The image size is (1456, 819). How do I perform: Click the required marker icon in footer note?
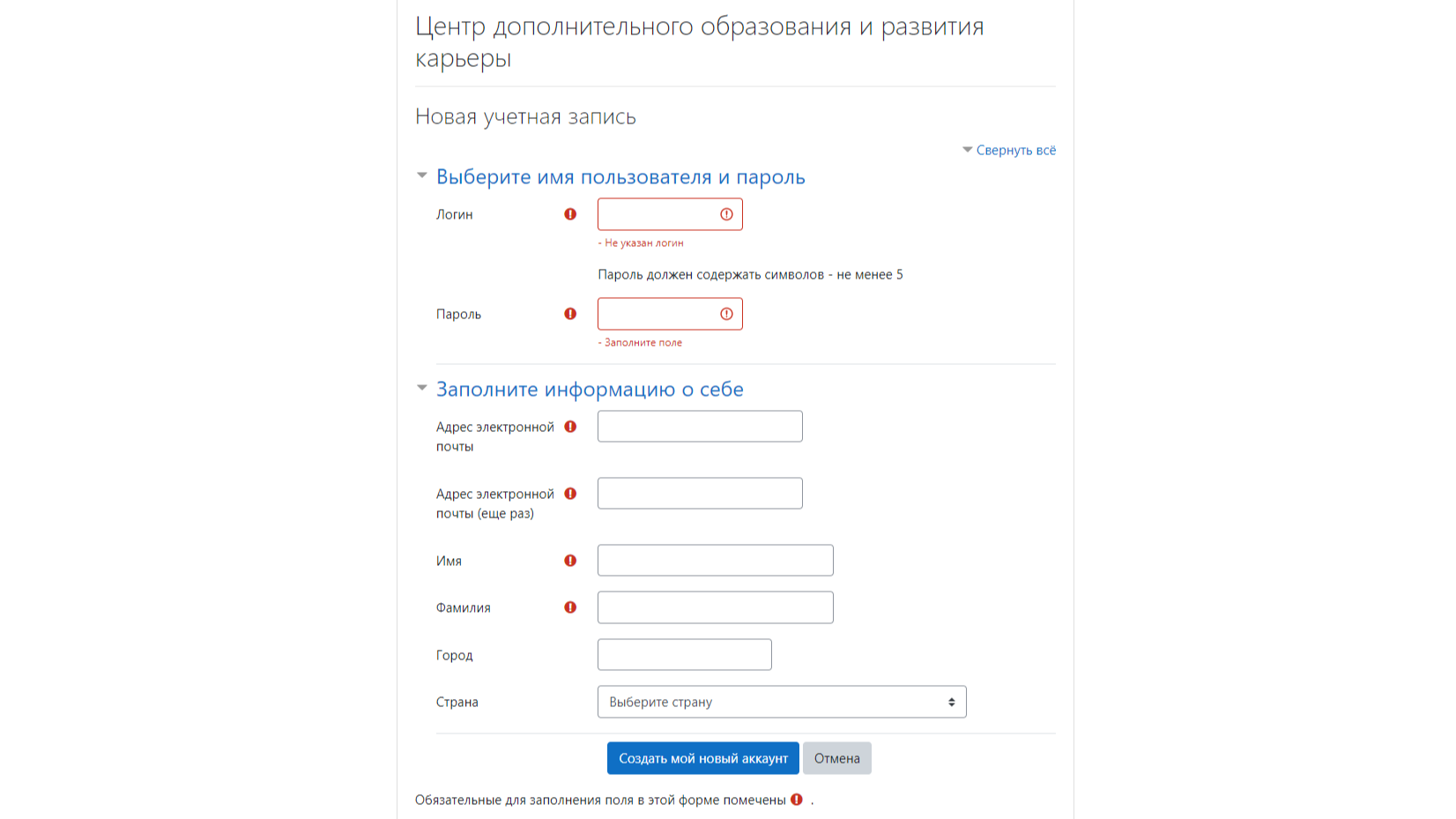(797, 800)
